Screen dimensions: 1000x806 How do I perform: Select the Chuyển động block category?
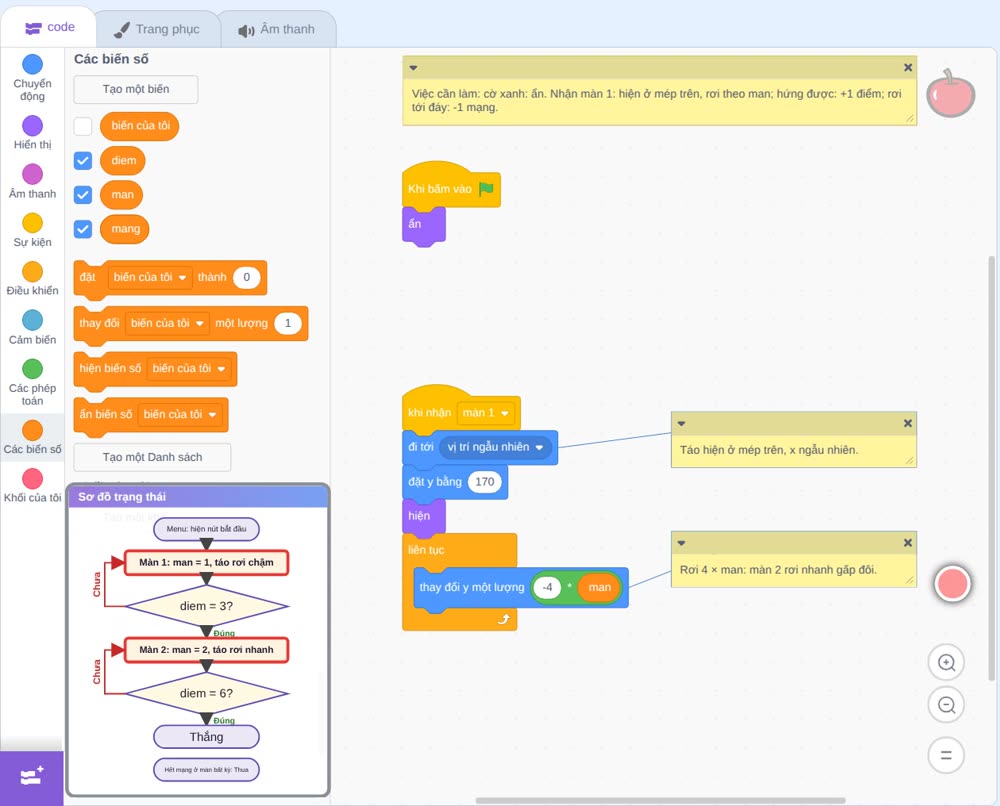(33, 77)
